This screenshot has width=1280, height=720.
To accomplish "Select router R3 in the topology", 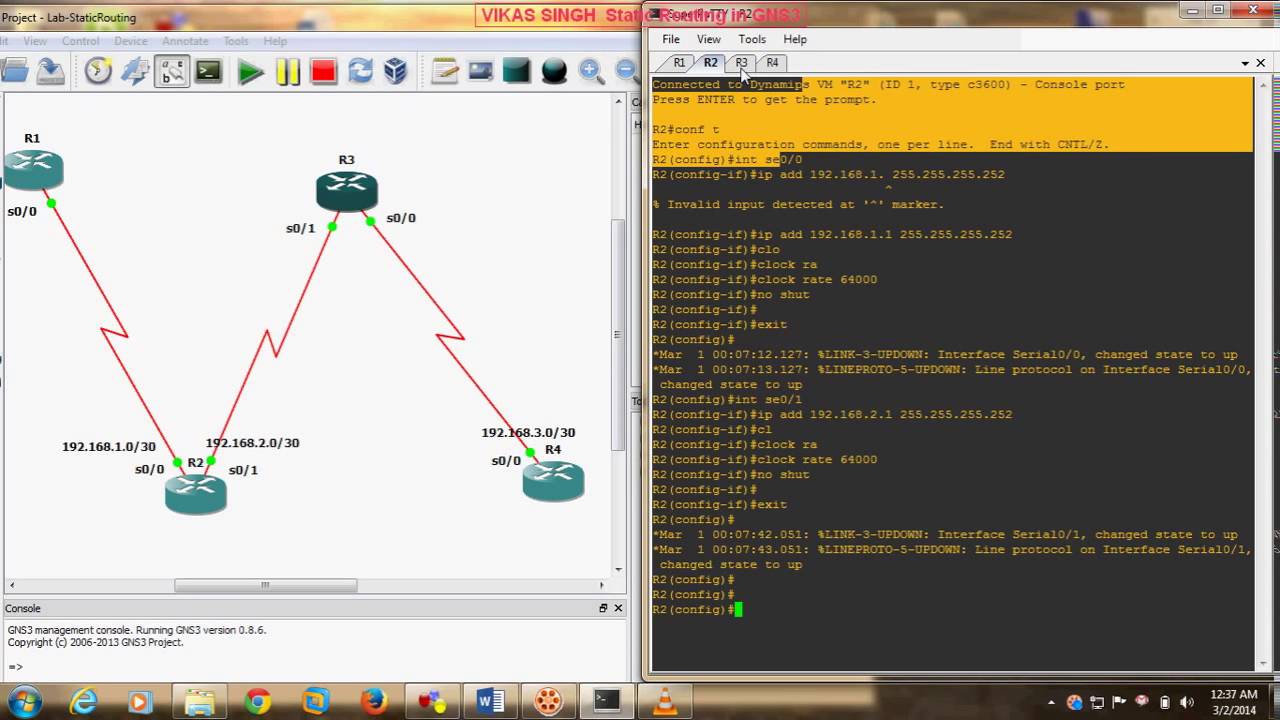I will (347, 191).
